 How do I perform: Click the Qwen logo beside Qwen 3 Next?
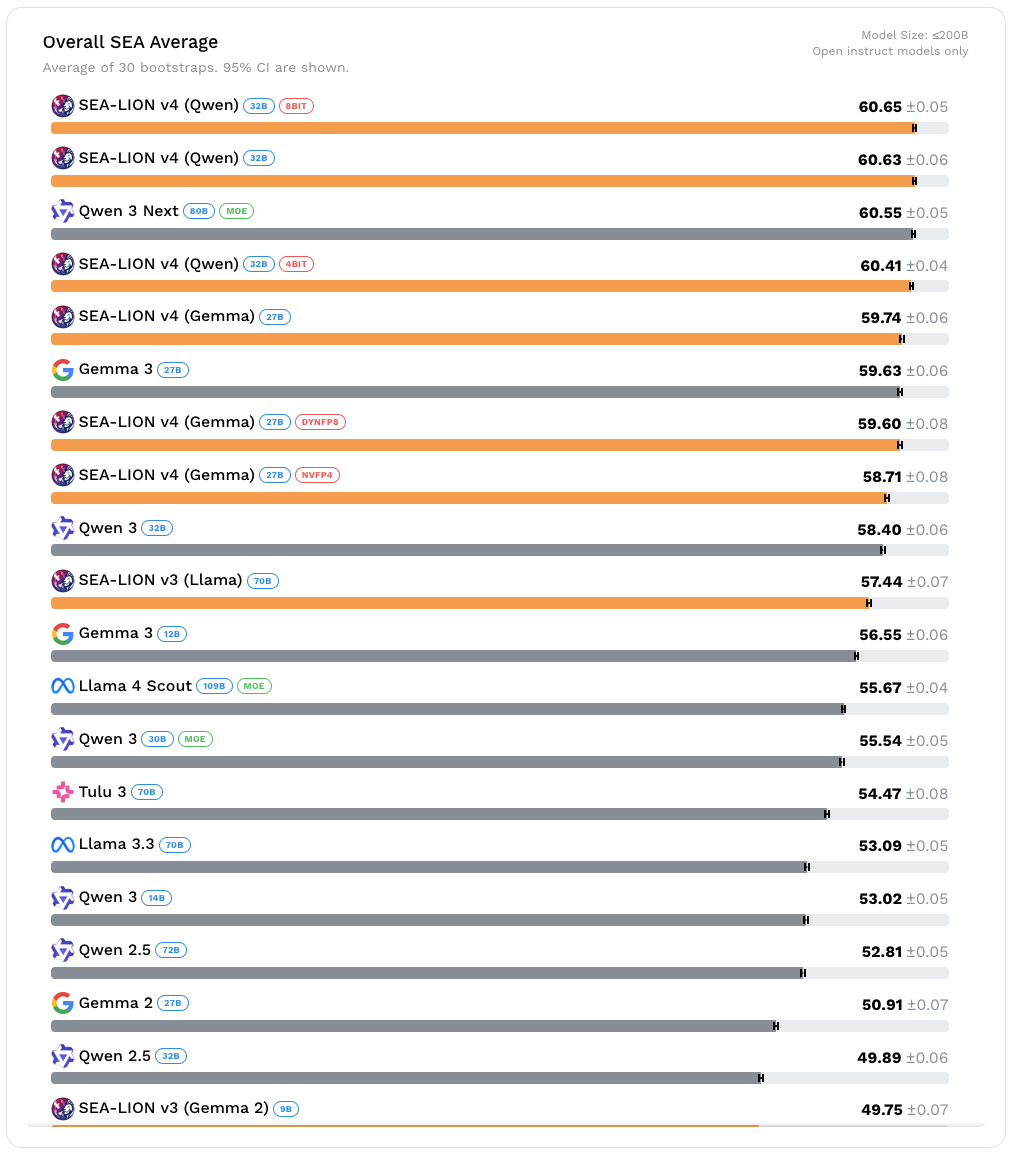click(63, 211)
